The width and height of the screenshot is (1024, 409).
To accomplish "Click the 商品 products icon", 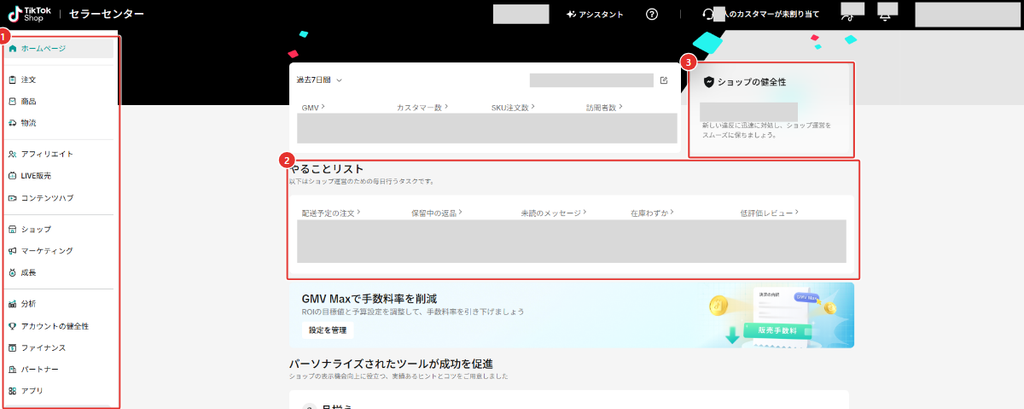I will pyautogui.click(x=12, y=101).
